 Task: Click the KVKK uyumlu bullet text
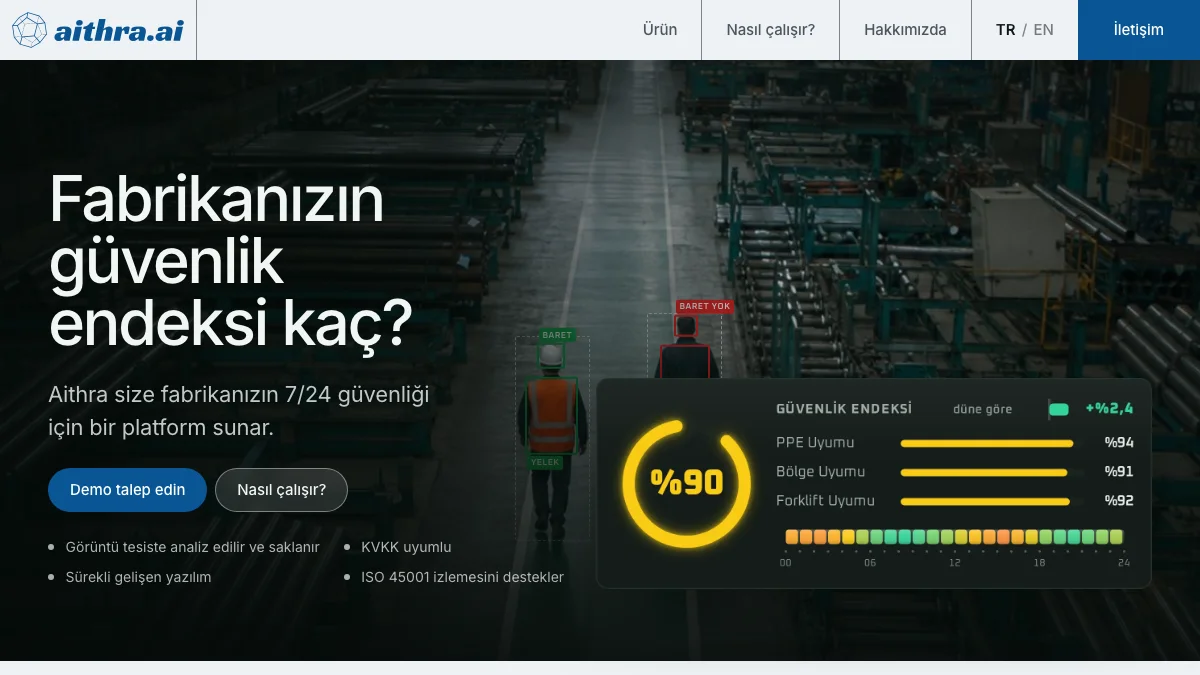[x=406, y=547]
